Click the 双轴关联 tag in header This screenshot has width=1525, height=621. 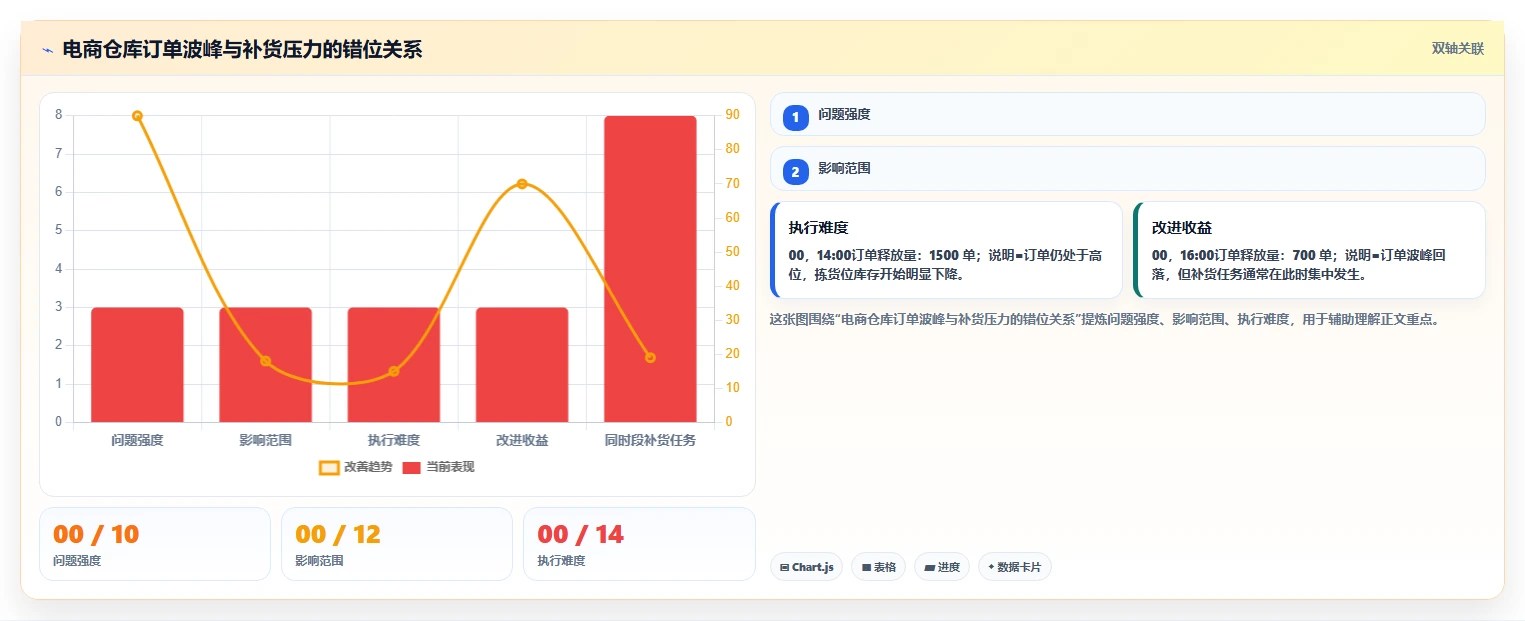1457,49
